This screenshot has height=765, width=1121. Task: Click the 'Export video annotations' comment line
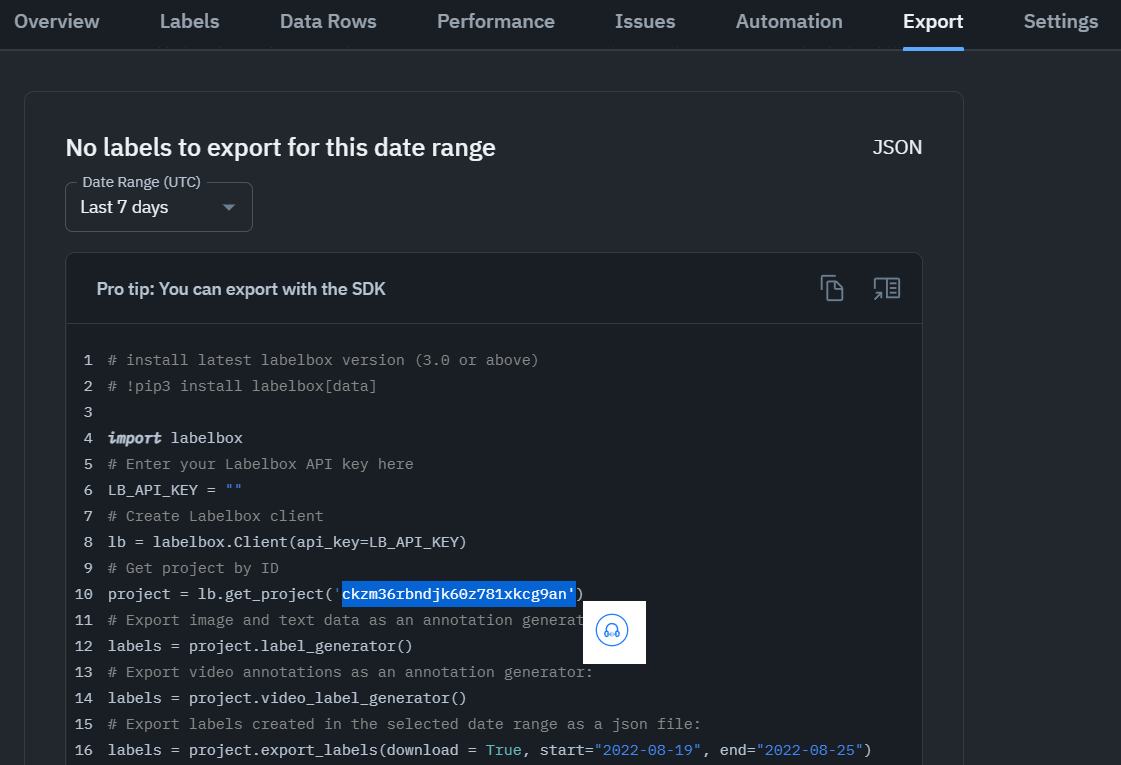click(x=350, y=672)
